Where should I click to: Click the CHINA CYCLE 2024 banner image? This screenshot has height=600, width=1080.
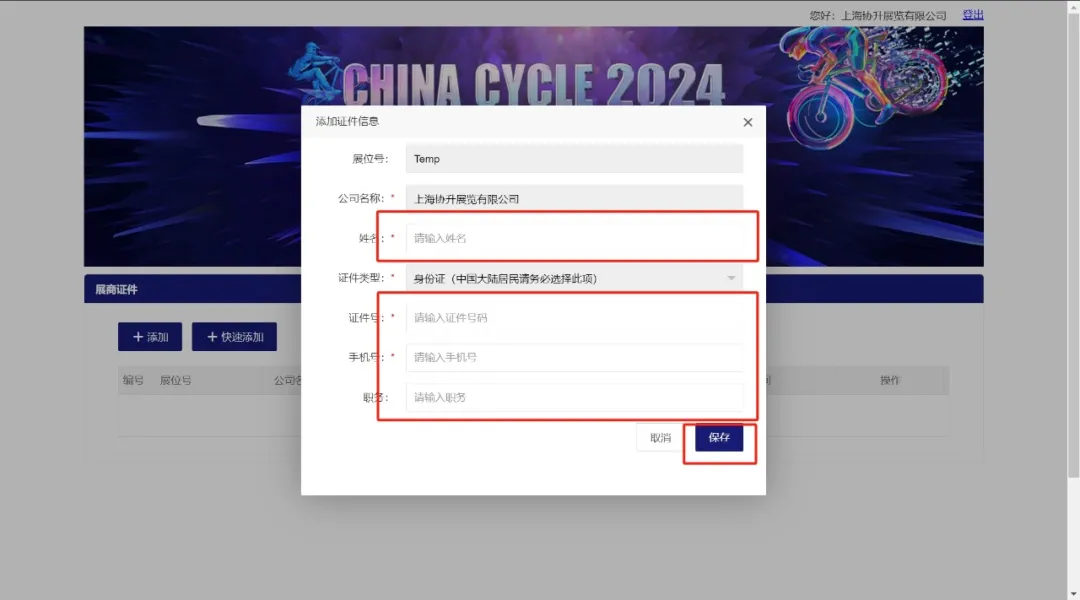click(534, 146)
